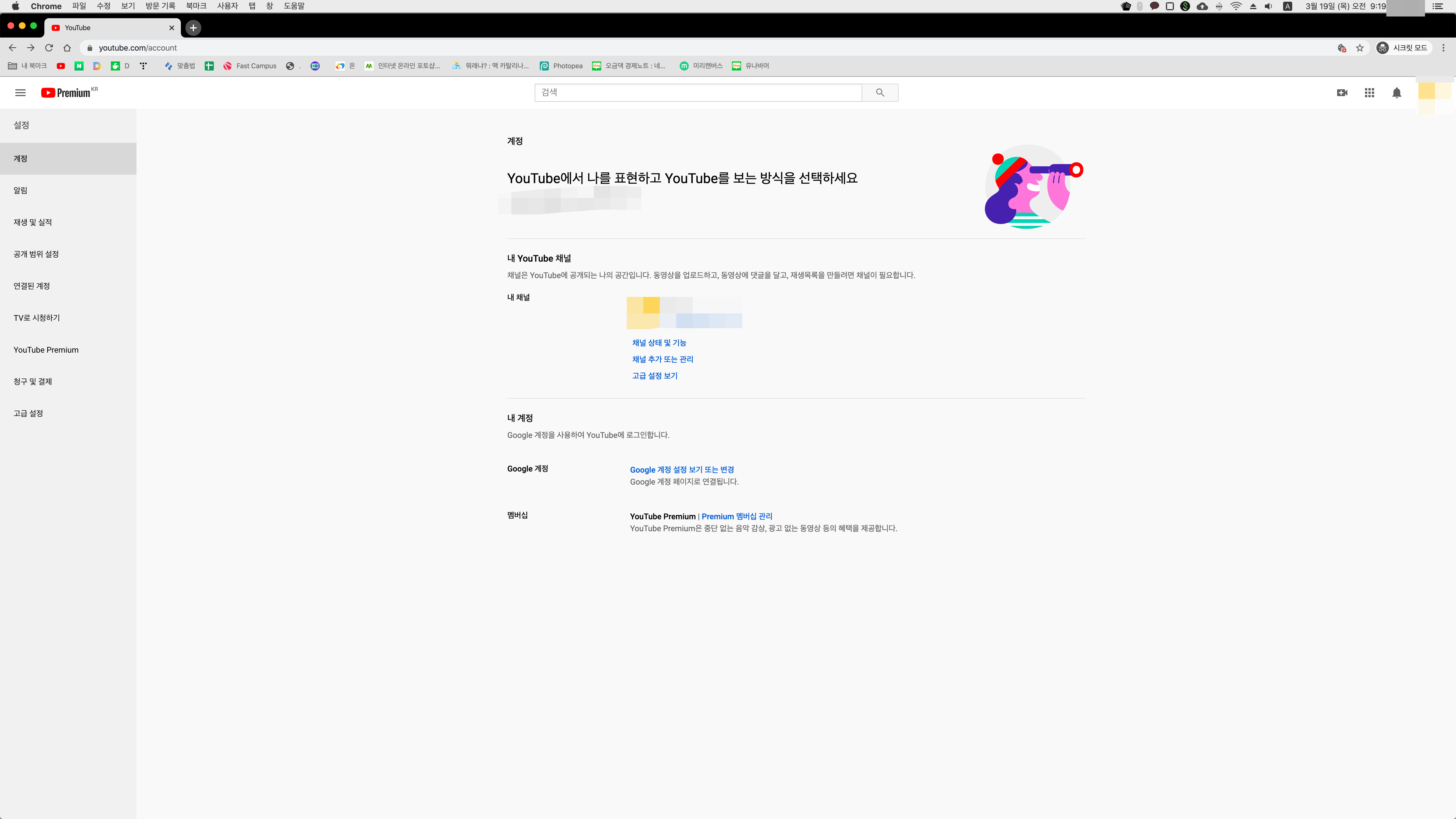Click the 채널 추가 또는 관리 link
1456x819 pixels.
click(x=662, y=359)
